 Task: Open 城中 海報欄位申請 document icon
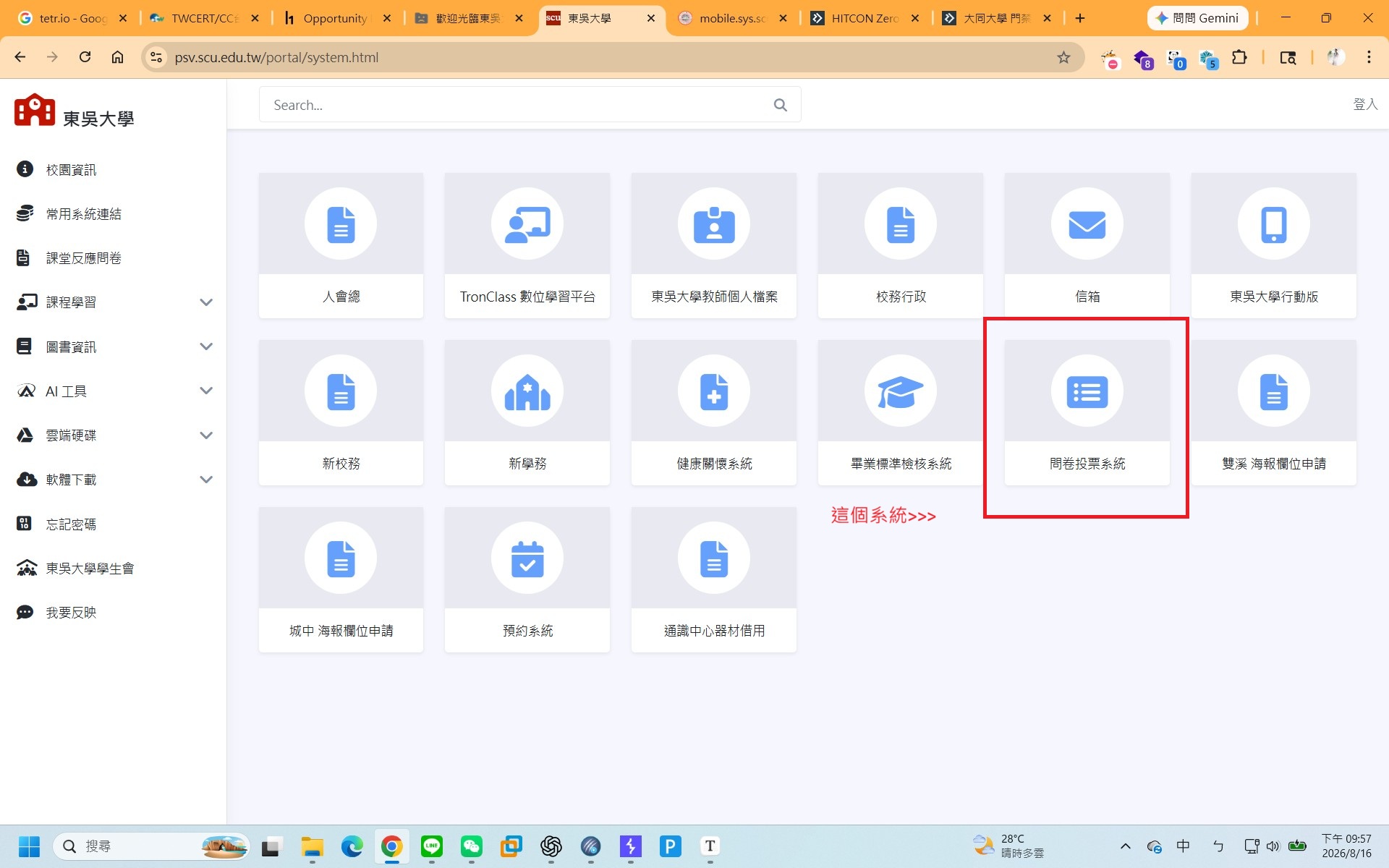341,558
